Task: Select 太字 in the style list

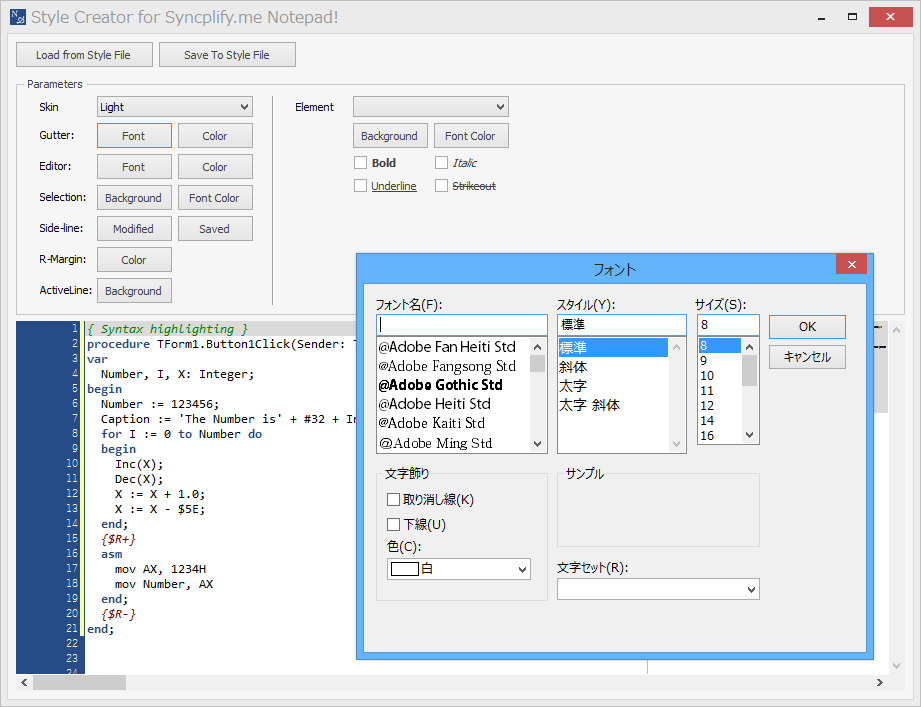Action: coord(573,386)
